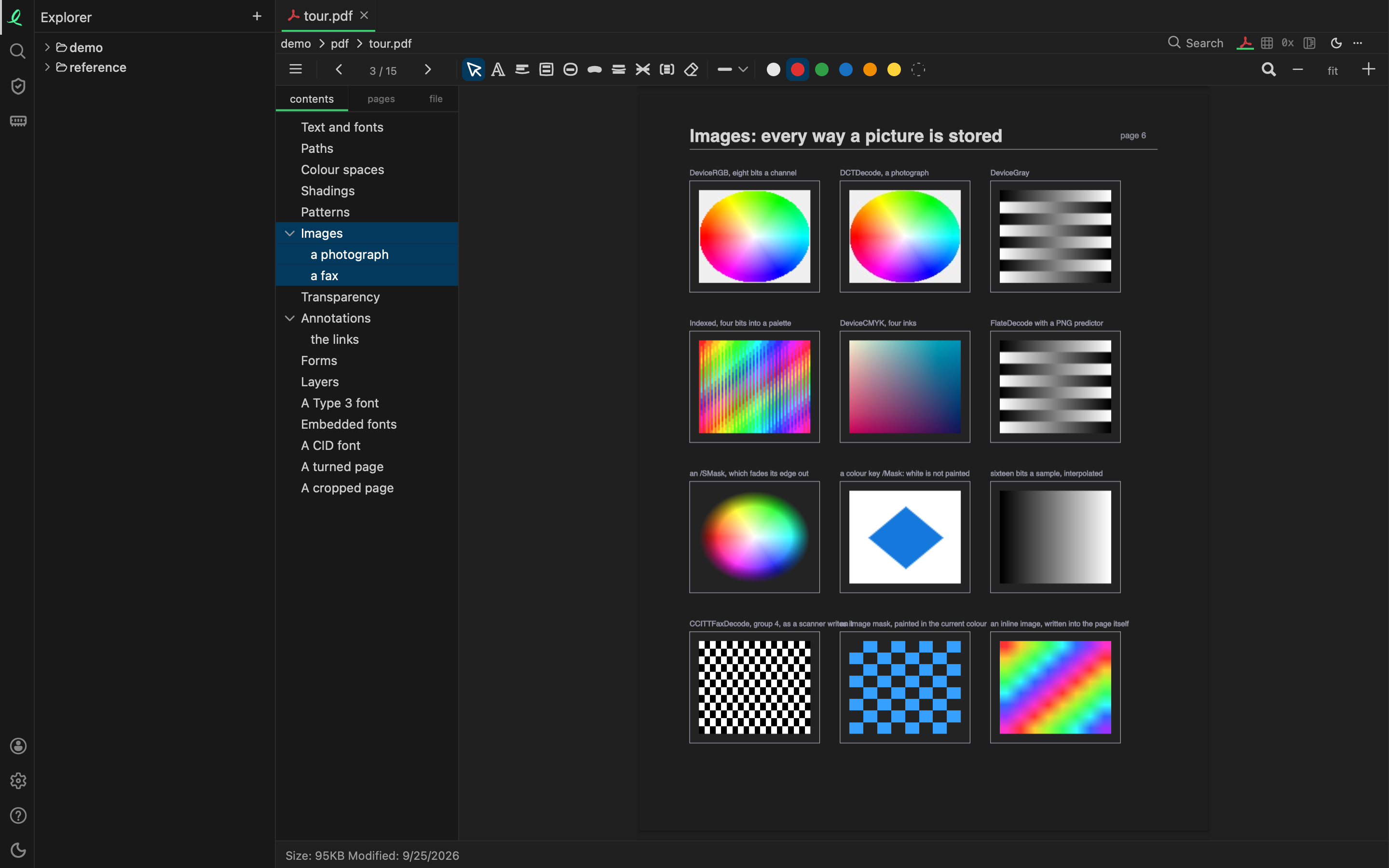Screen dimensions: 1389x868
Task: Pick the green annotation colour
Action: click(821, 70)
